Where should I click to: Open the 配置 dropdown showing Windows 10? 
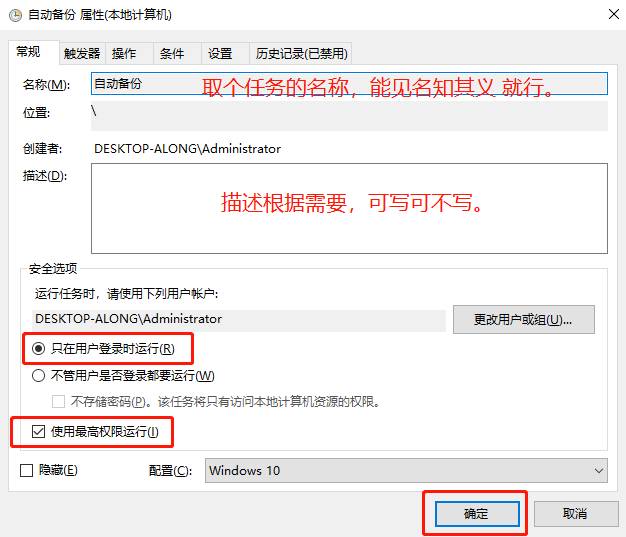(406, 470)
